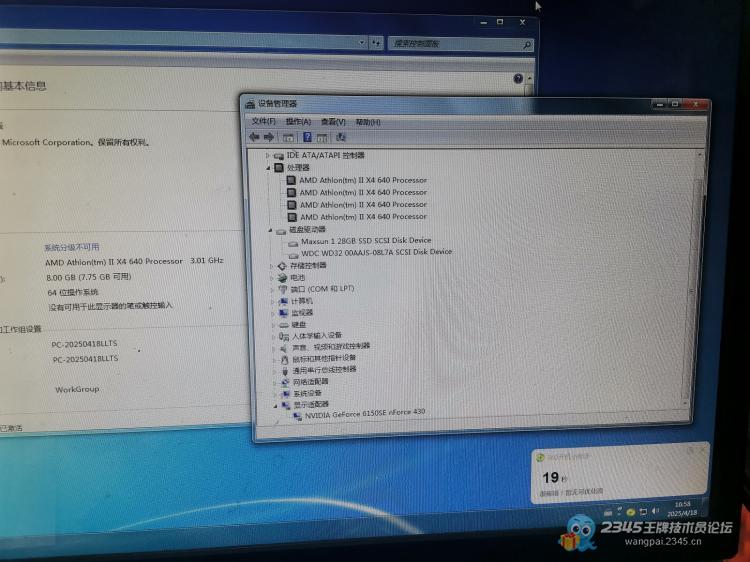Select WDC WD3200AAJS-08L7A SCSI Disk Device
The width and height of the screenshot is (750, 562).
[376, 252]
